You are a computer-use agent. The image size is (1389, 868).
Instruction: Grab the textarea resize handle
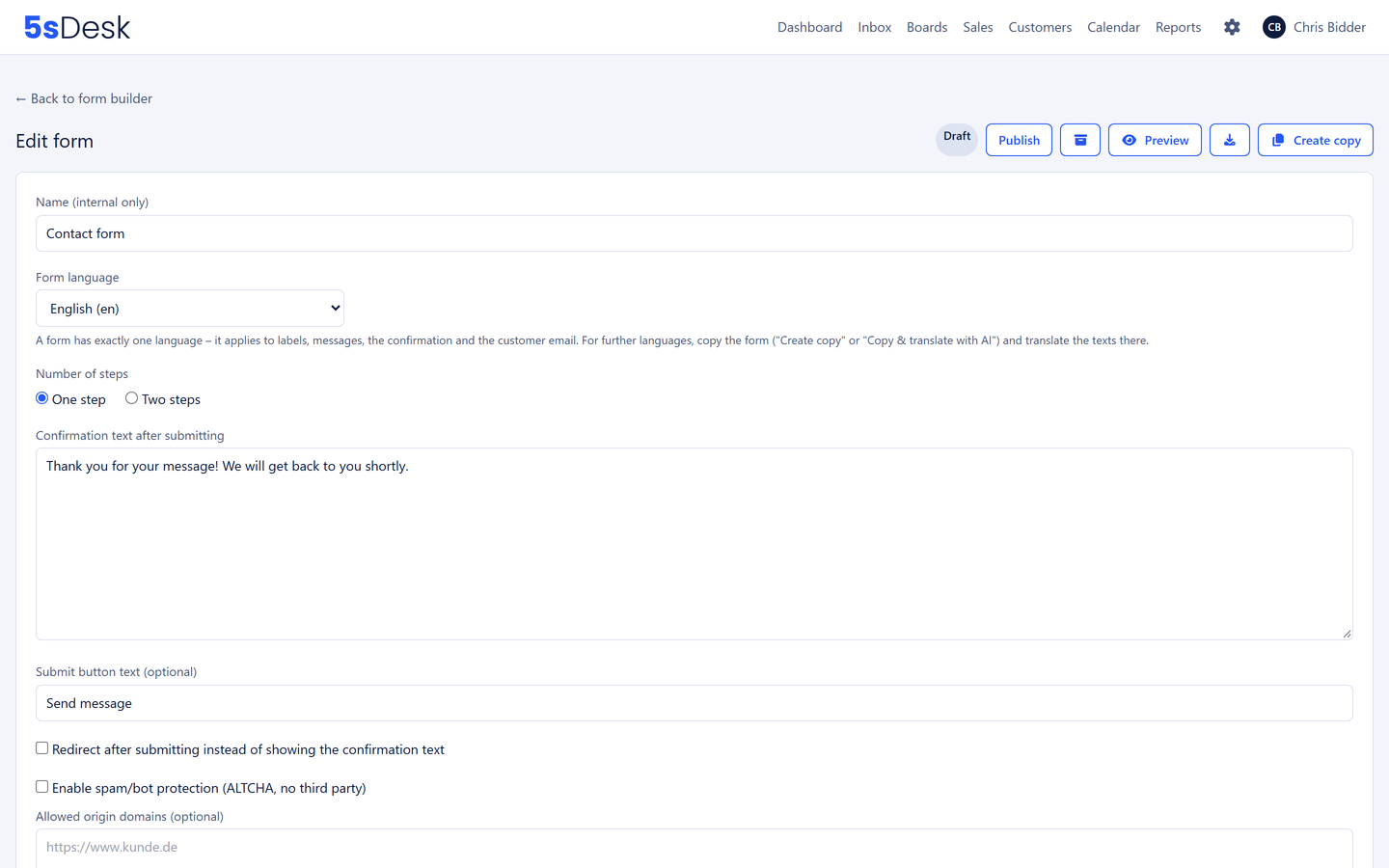[1347, 634]
